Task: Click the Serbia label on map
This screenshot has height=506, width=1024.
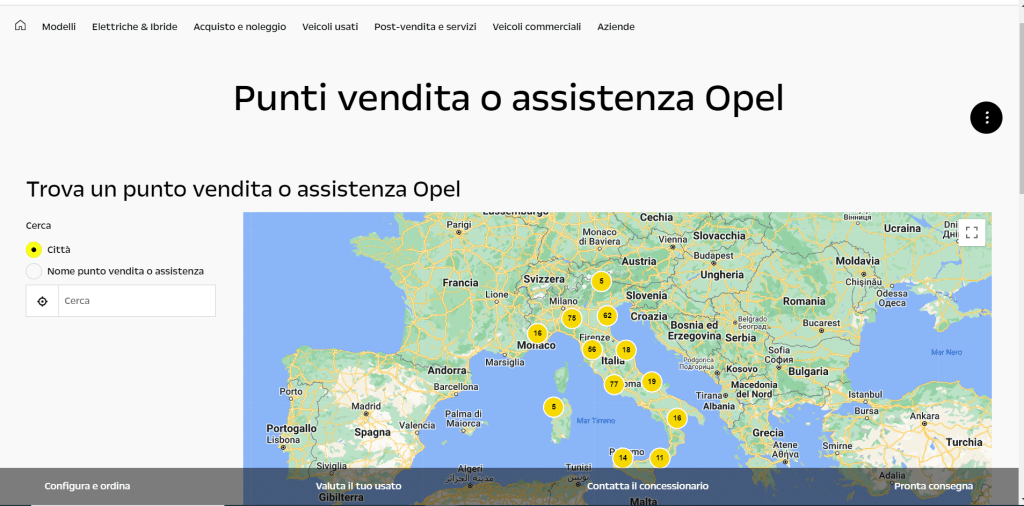Action: (x=740, y=338)
